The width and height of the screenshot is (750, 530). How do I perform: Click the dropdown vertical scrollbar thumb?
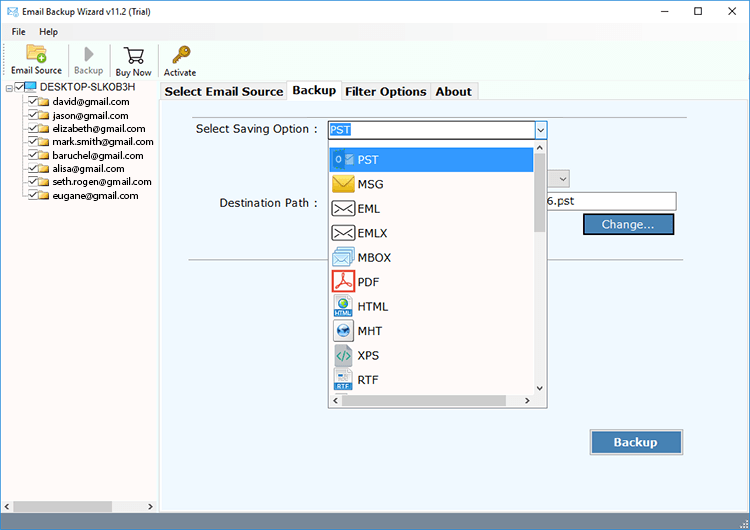540,192
